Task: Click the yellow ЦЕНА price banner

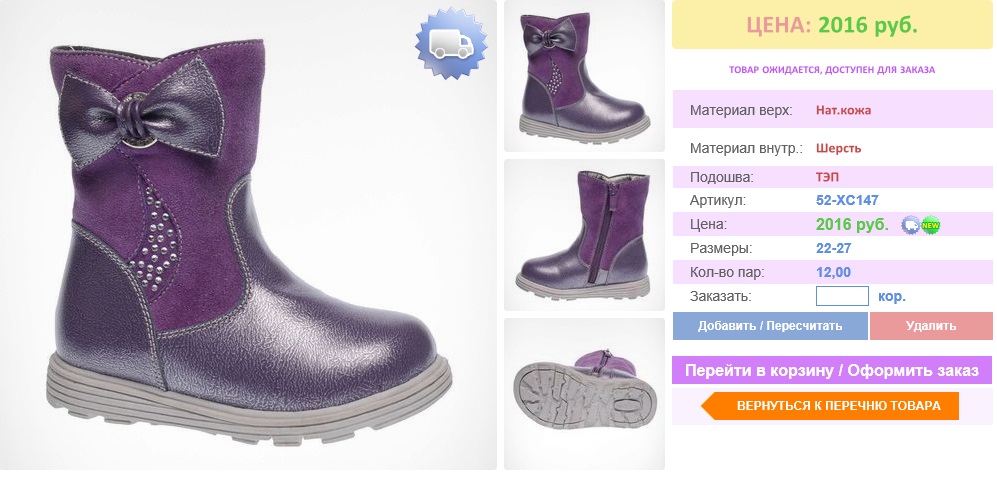Action: coord(832,25)
